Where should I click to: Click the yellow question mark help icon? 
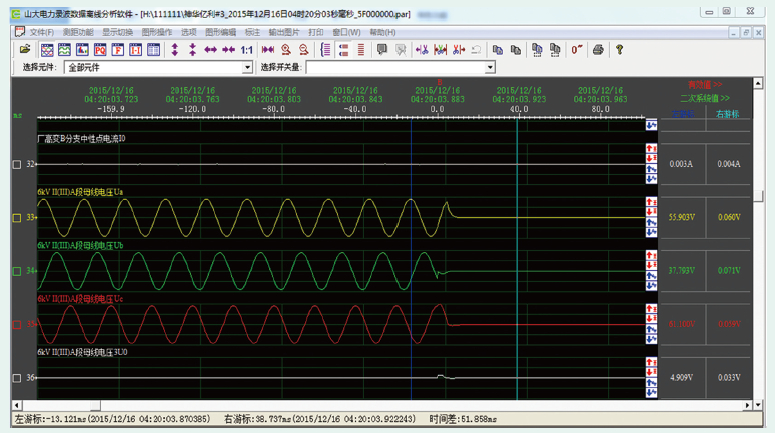[619, 49]
